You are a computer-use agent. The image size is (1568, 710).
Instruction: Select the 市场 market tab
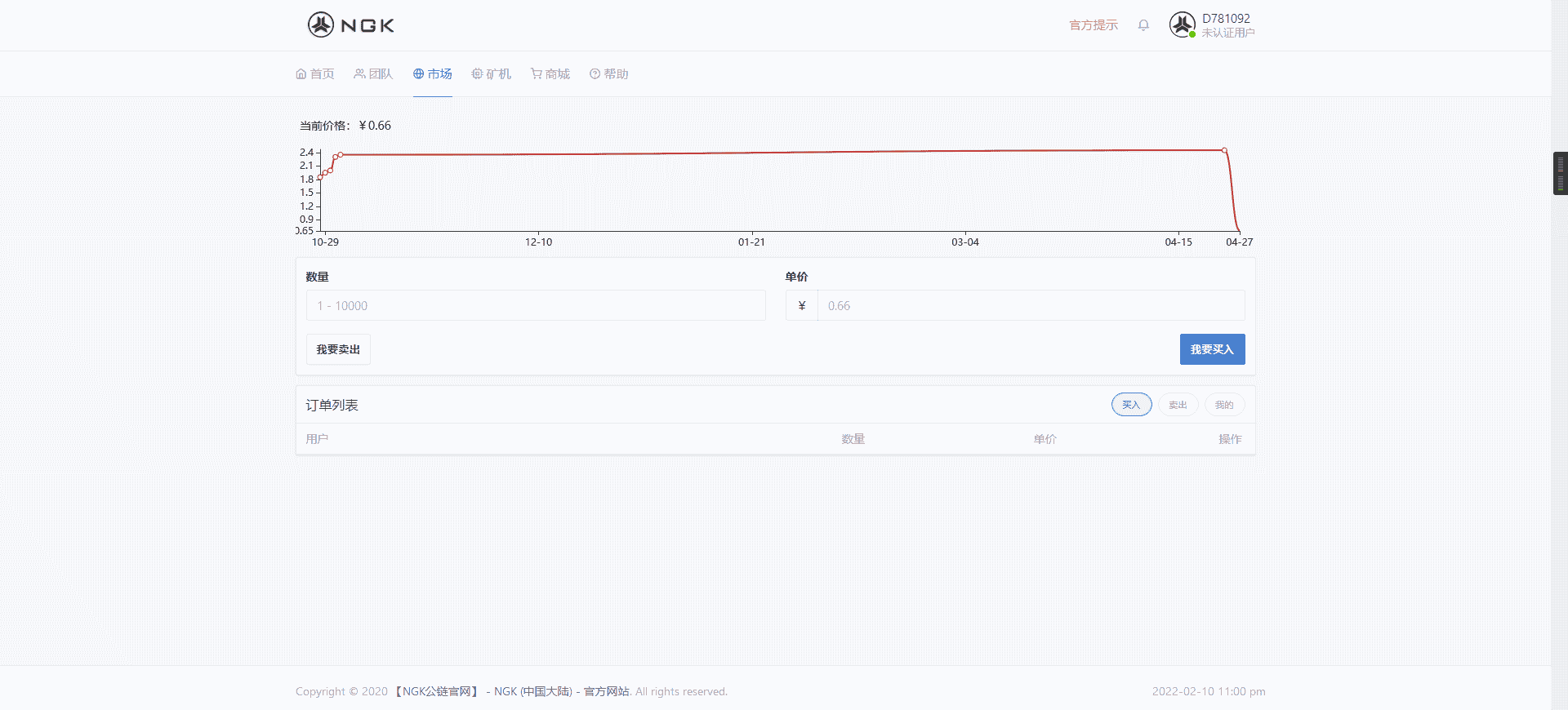[x=432, y=74]
